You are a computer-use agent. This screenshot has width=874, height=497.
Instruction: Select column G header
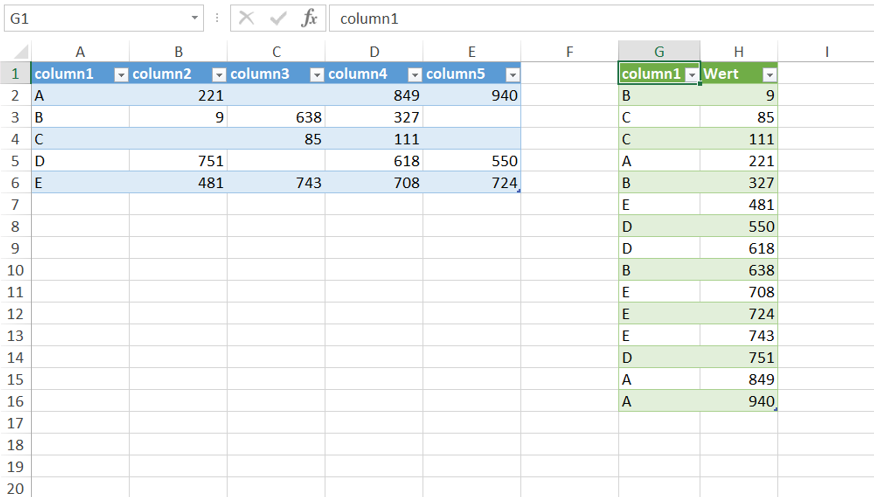659,52
